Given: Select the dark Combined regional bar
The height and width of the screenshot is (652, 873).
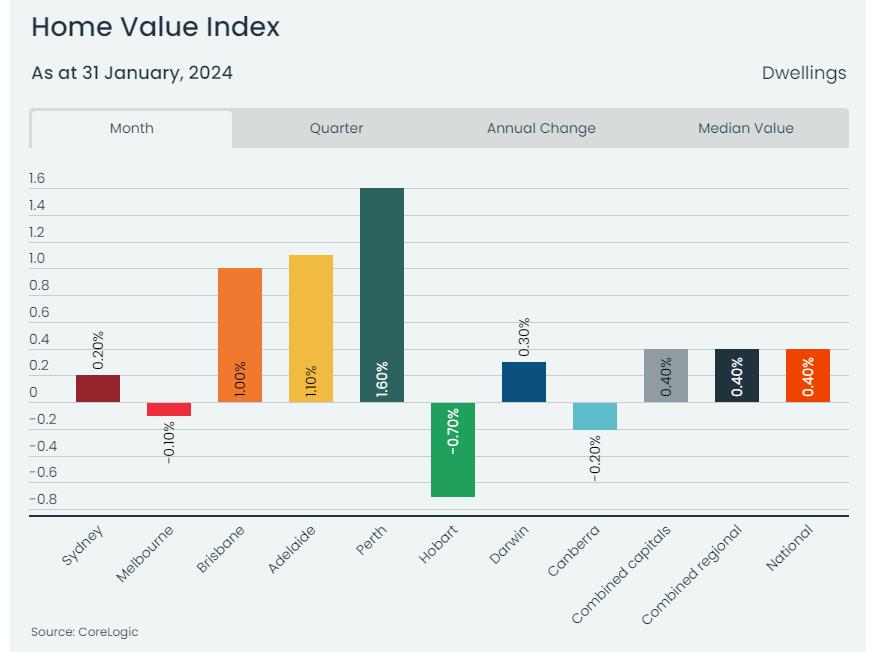Looking at the screenshot, I should 737,375.
